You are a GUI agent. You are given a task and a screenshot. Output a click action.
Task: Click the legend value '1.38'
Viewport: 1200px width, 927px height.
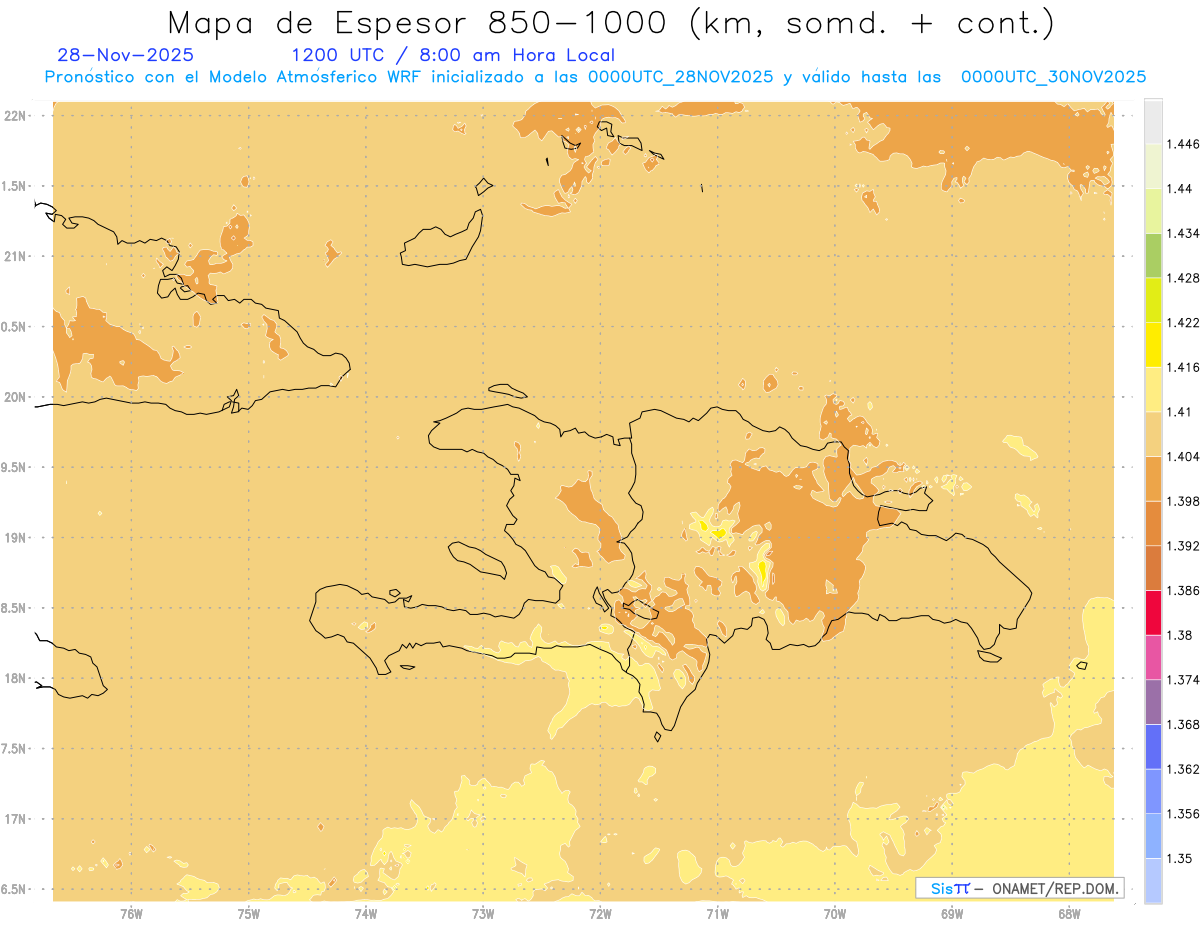(1178, 635)
